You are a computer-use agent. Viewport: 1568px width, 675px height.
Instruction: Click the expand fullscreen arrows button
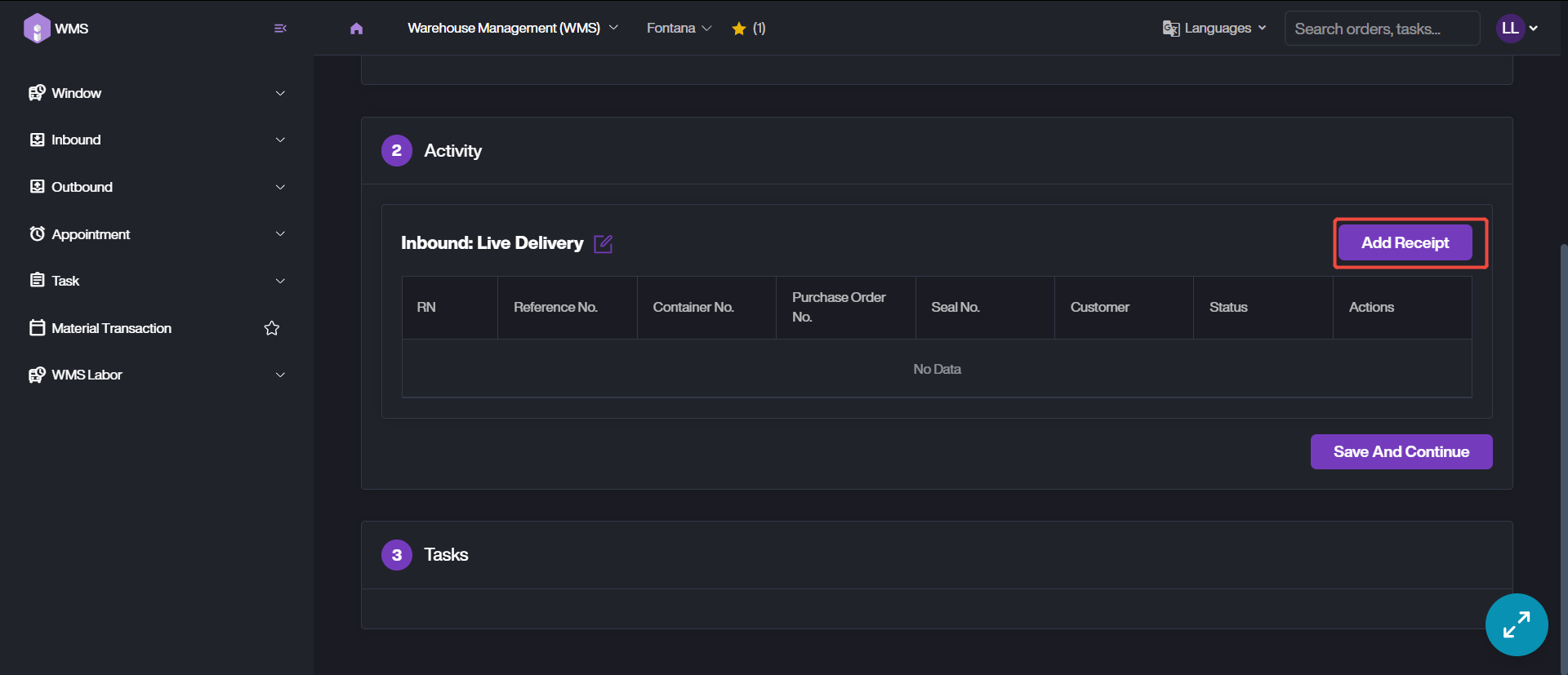click(x=1516, y=624)
